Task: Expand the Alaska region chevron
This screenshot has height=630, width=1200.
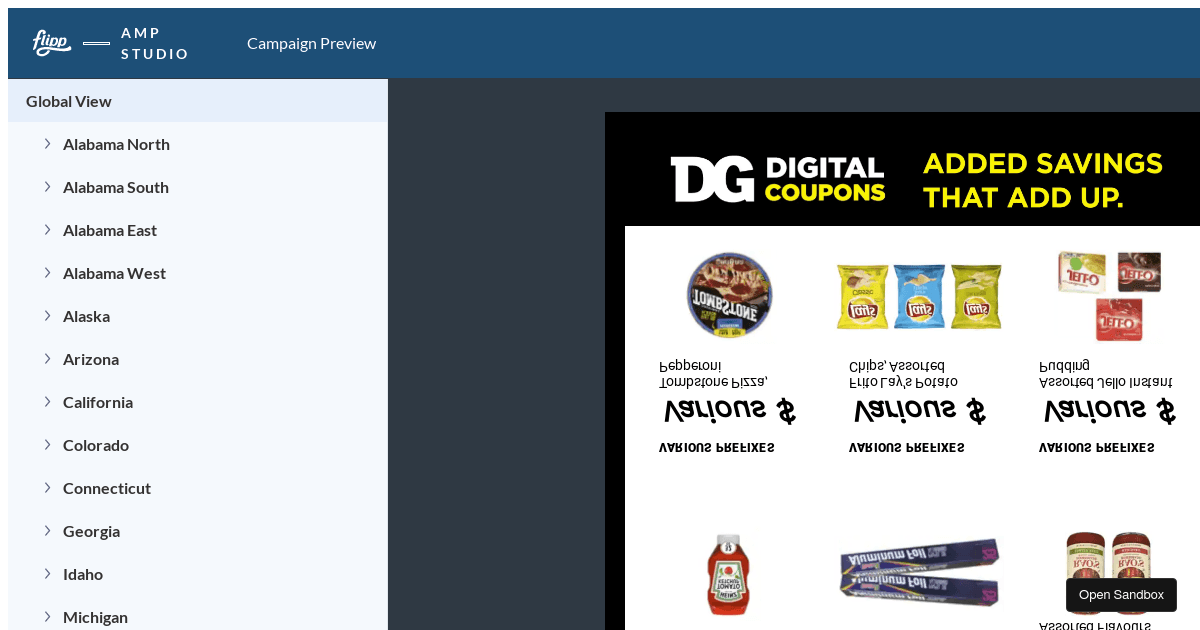Action: pyautogui.click(x=47, y=316)
